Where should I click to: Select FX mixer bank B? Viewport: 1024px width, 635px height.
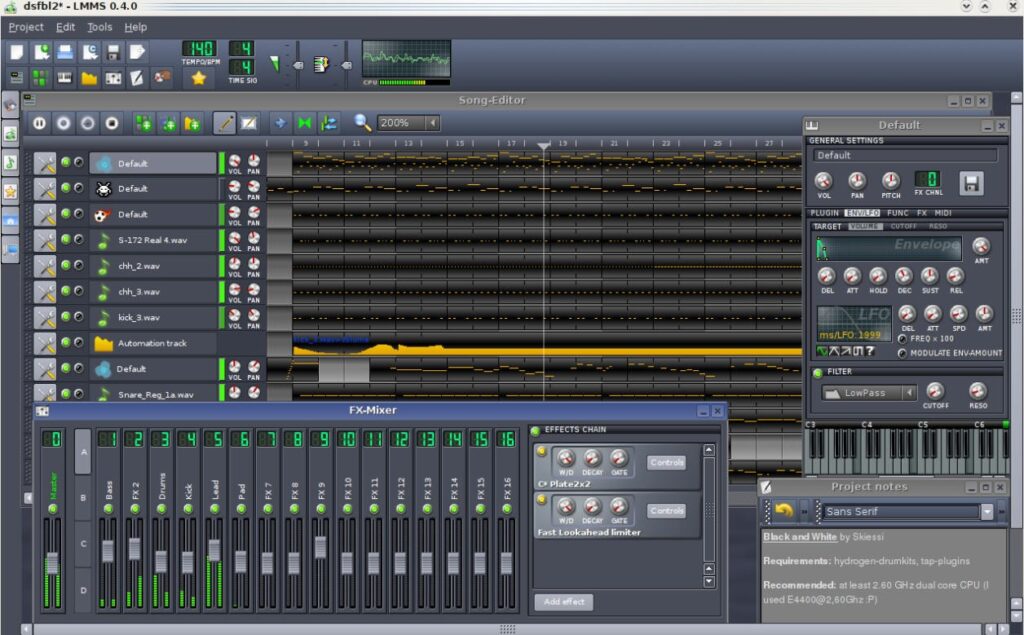[x=83, y=498]
